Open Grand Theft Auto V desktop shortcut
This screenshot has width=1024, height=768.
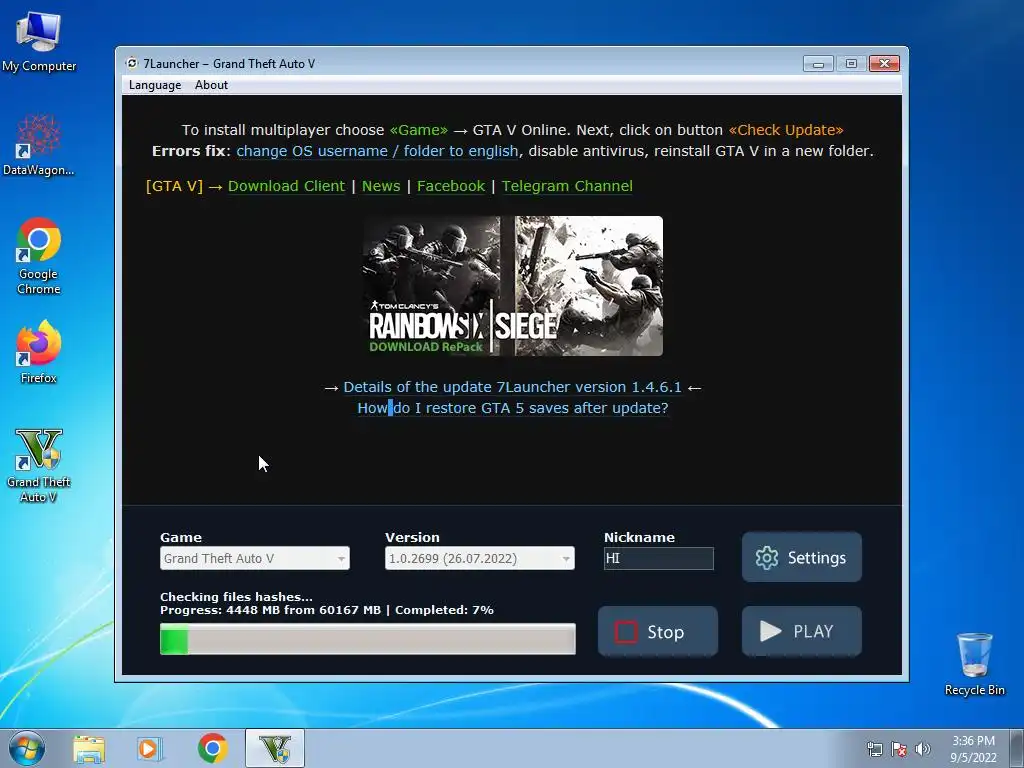(39, 466)
